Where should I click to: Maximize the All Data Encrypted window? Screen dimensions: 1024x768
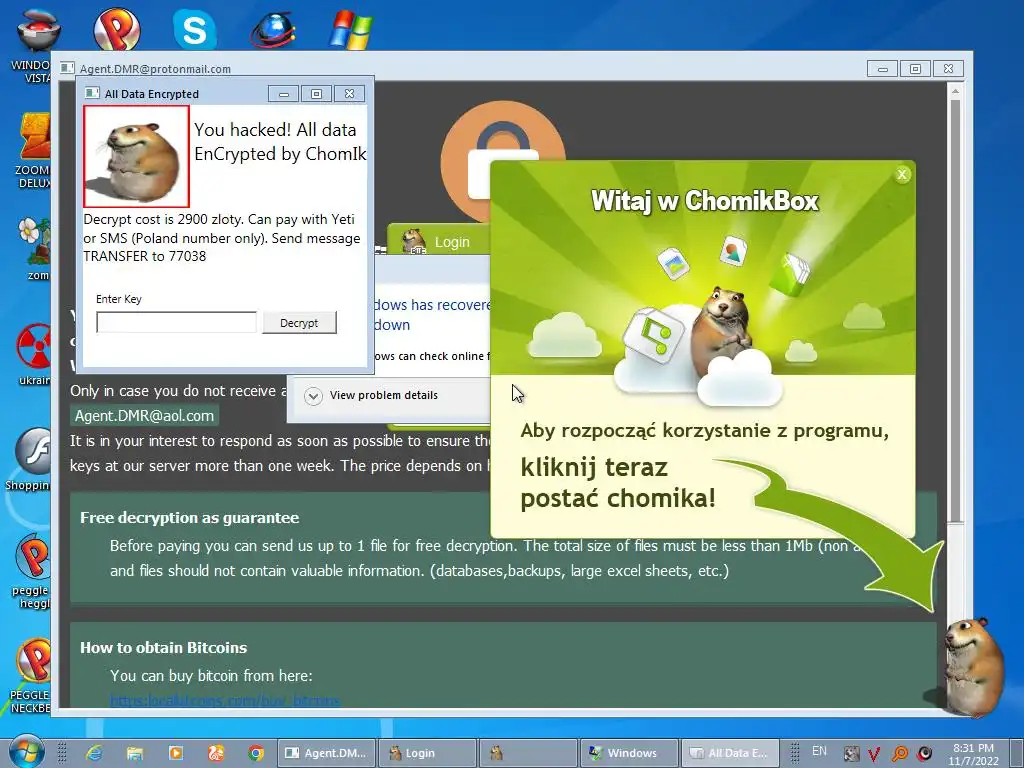pos(316,94)
